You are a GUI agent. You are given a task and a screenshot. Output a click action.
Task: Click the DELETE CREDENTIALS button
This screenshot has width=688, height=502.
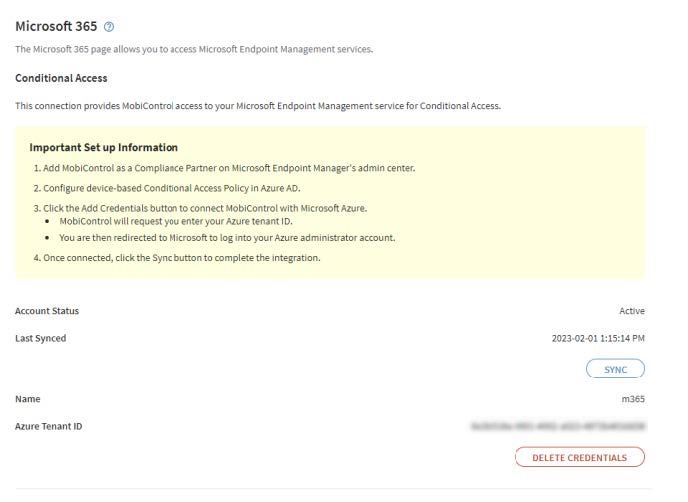579,457
